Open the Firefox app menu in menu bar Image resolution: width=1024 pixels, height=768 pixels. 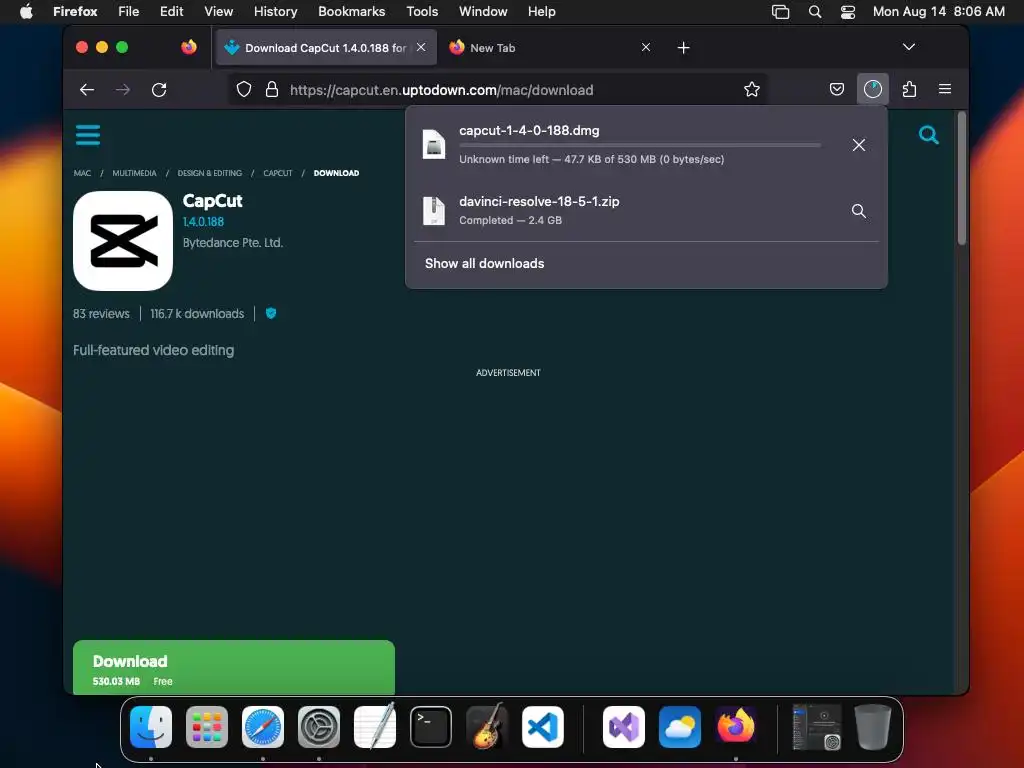click(x=75, y=12)
